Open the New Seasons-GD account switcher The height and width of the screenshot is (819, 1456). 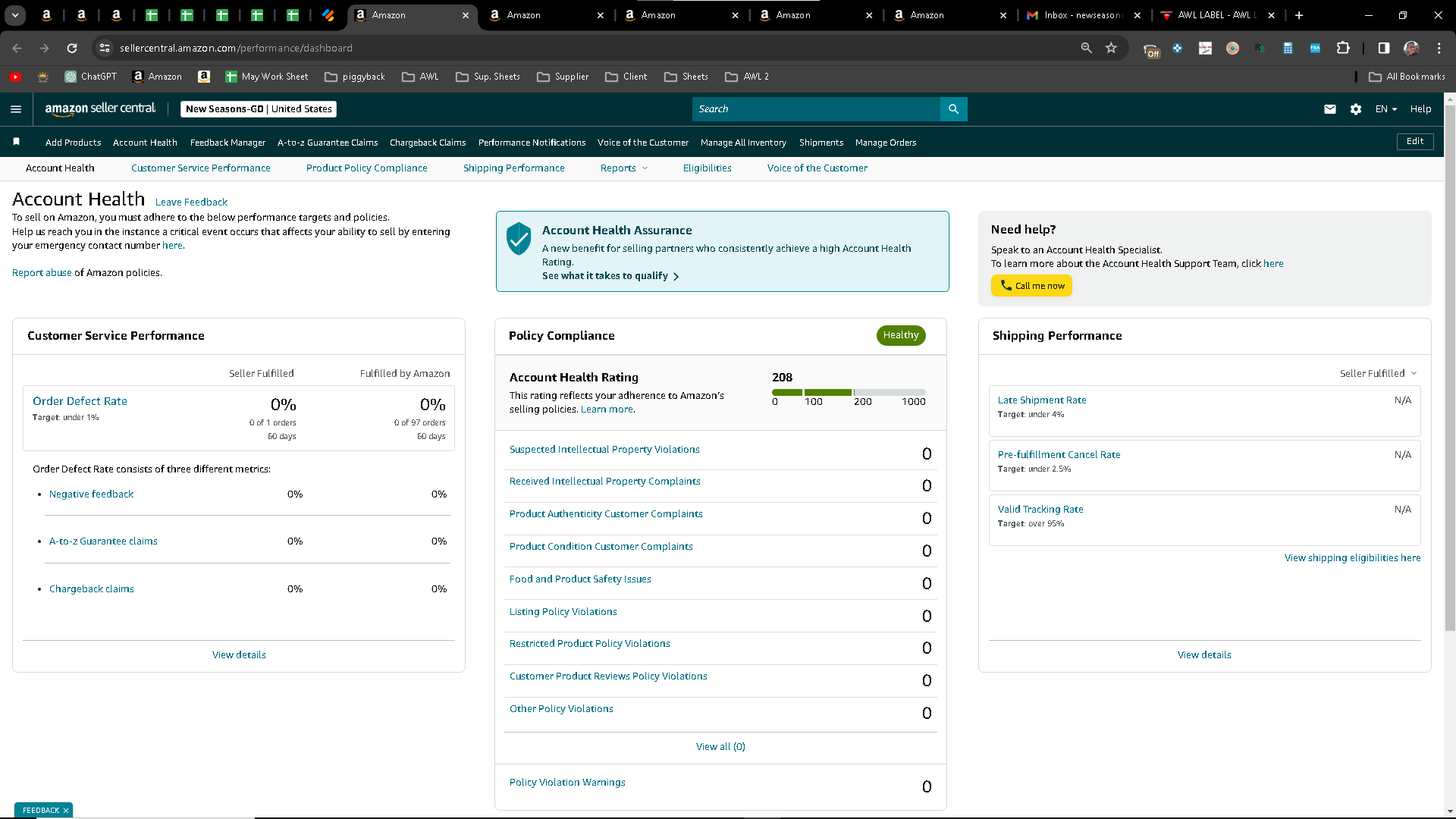[x=259, y=109]
